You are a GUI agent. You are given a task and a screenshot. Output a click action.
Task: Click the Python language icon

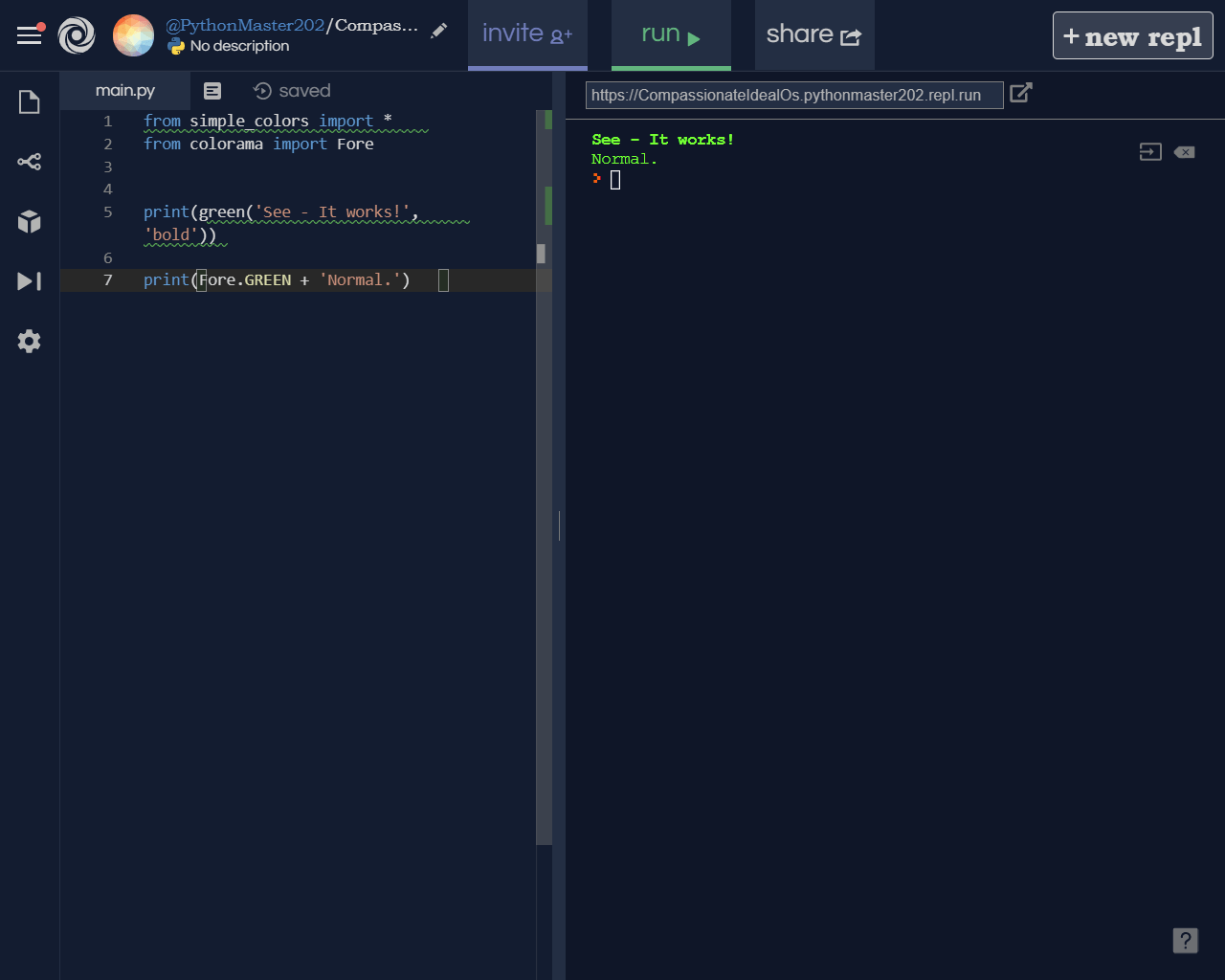[x=176, y=46]
